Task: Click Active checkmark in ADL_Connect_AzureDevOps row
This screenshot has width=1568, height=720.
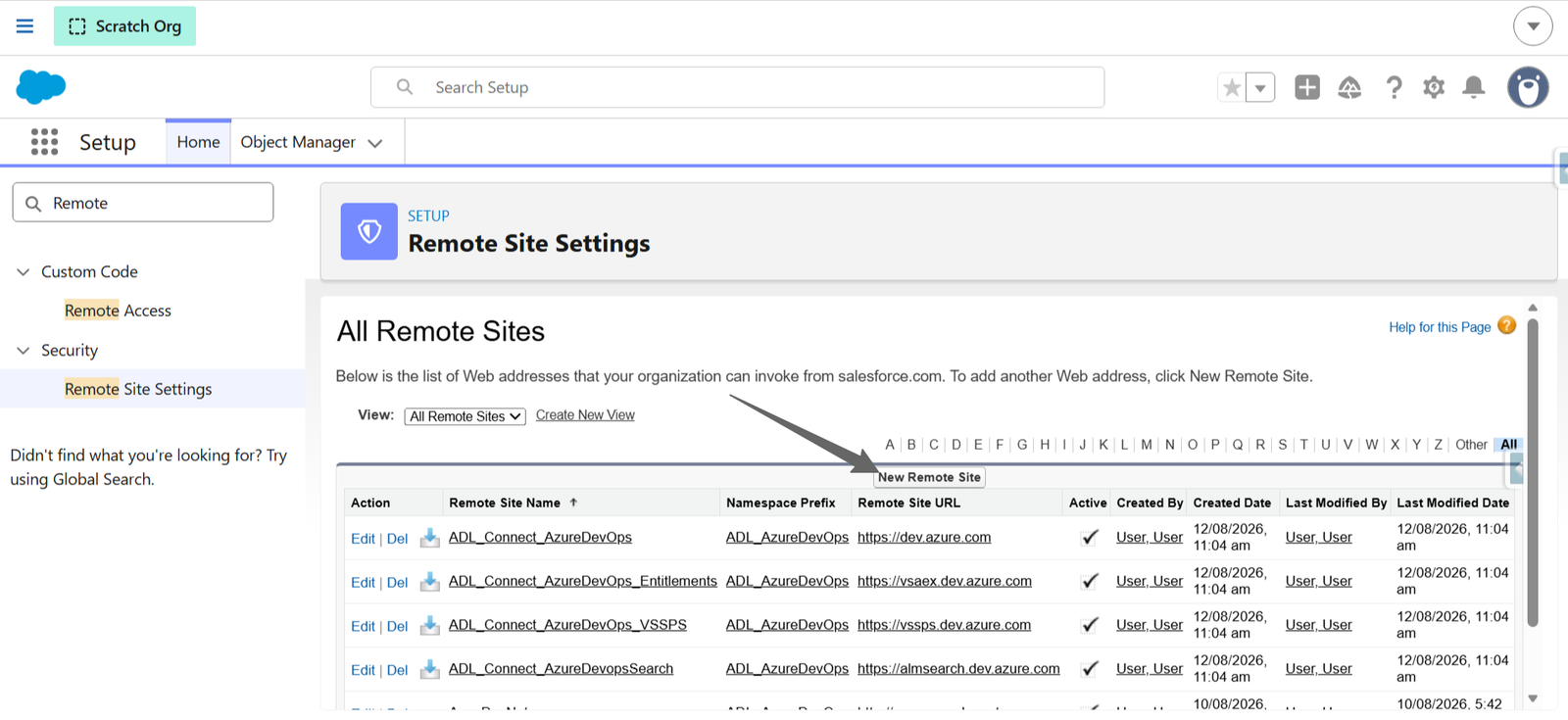Action: [x=1089, y=537]
